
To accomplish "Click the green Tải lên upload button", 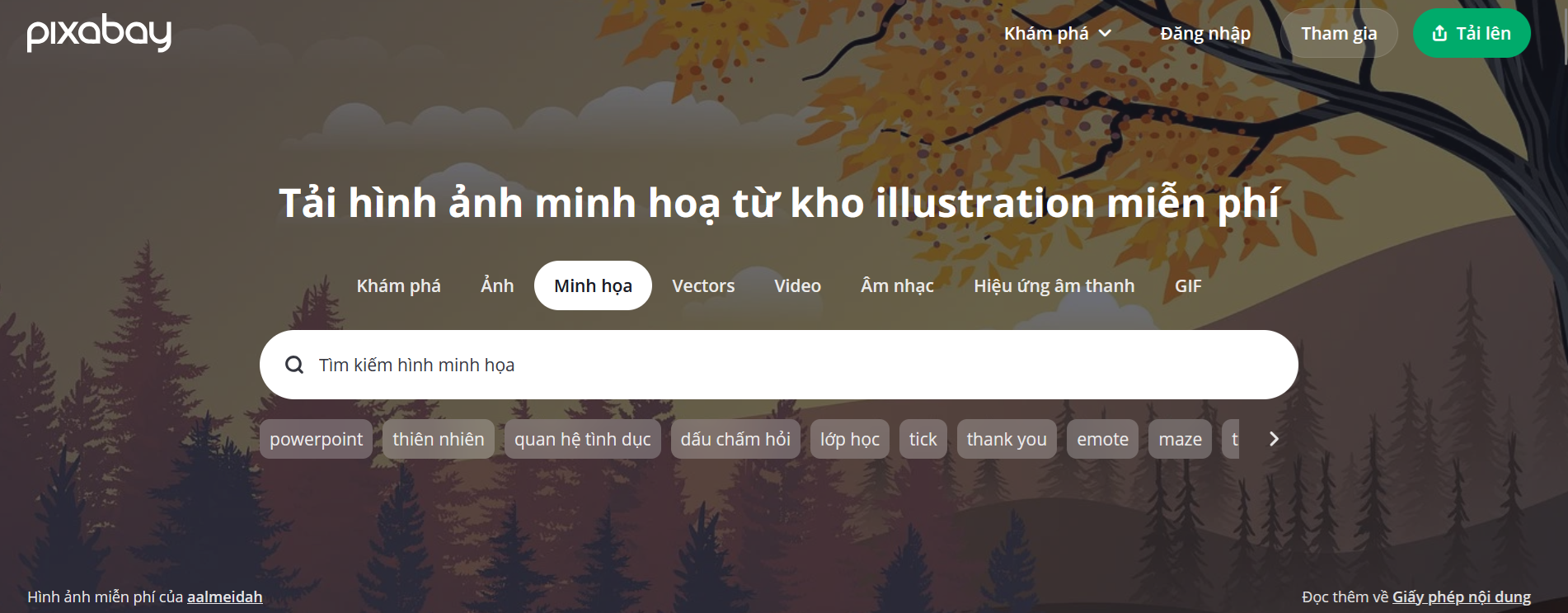I will point(1472,33).
